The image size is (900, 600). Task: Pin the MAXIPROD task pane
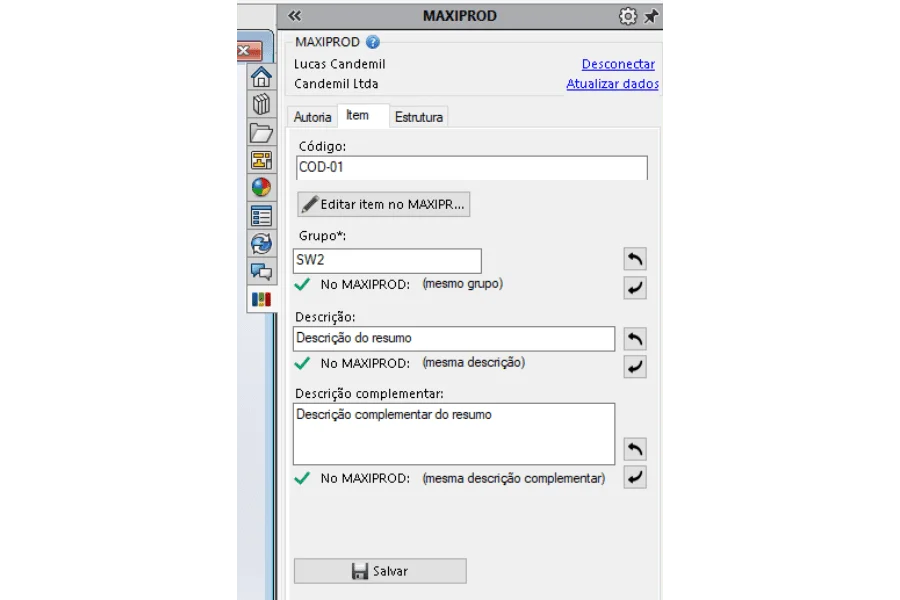click(x=650, y=16)
